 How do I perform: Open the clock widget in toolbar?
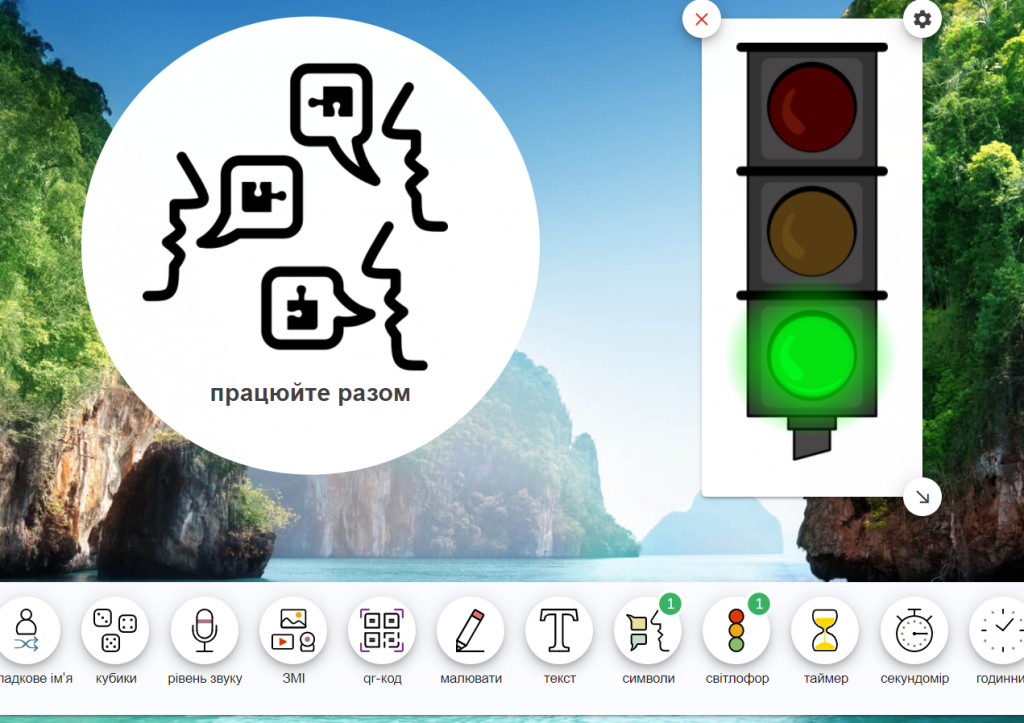[x=998, y=631]
